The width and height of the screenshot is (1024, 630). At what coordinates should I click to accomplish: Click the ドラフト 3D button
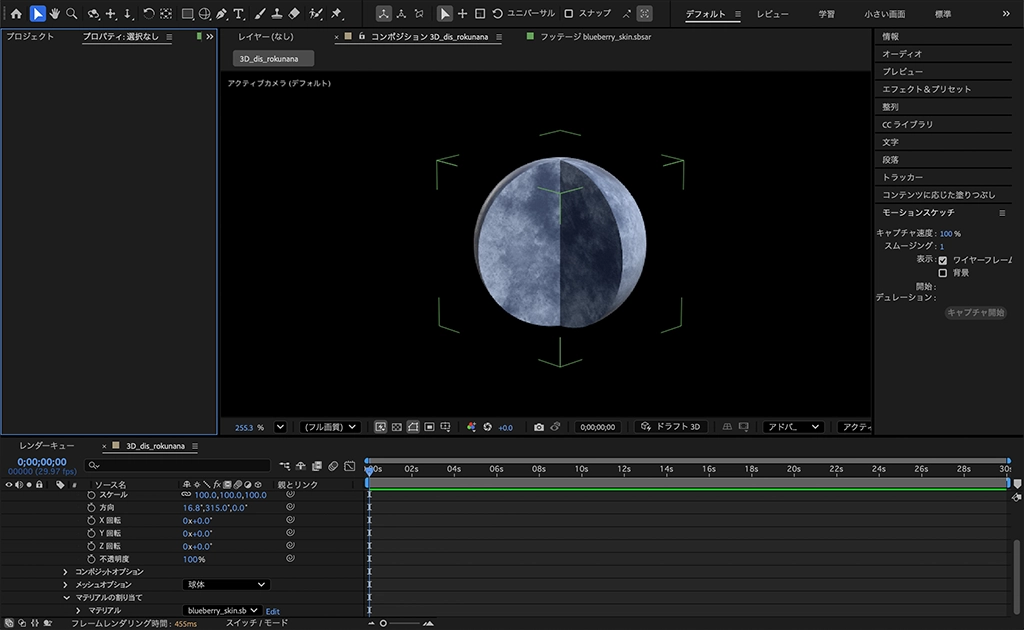pos(672,427)
